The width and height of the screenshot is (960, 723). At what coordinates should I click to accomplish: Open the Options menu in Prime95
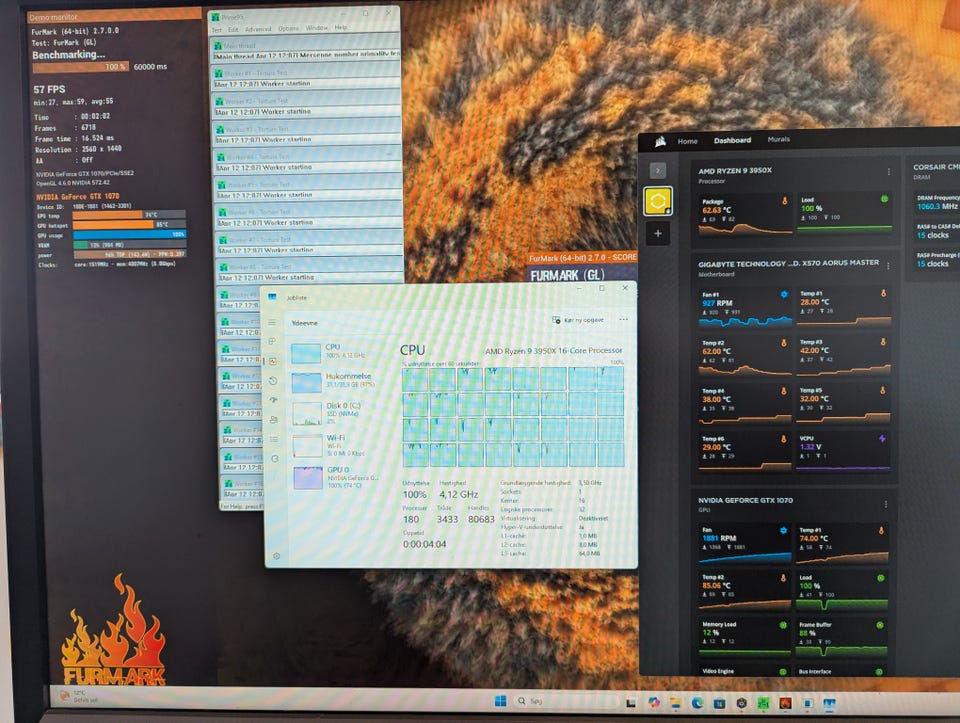288,28
